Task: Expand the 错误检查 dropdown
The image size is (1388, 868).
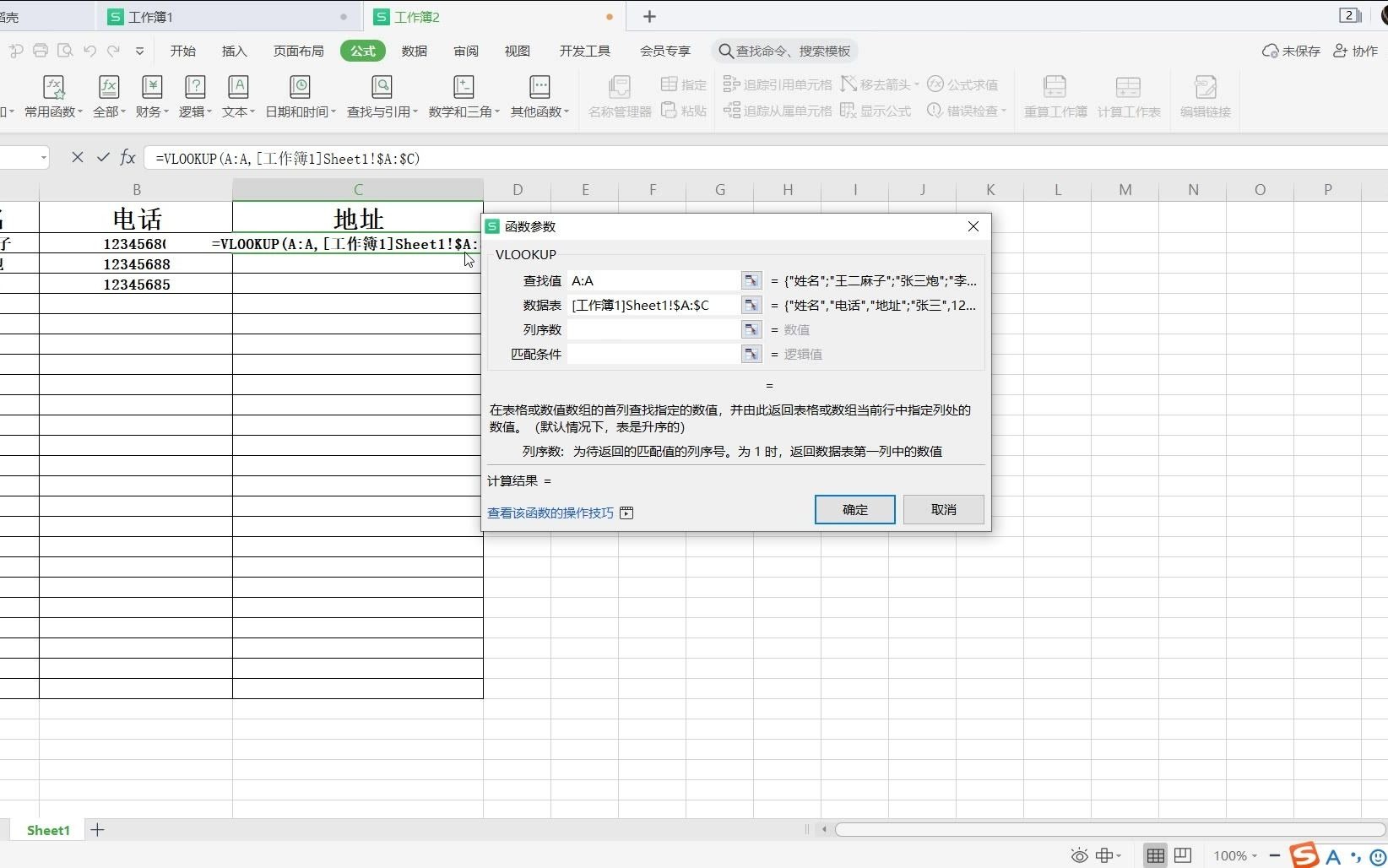Action: [x=1003, y=111]
